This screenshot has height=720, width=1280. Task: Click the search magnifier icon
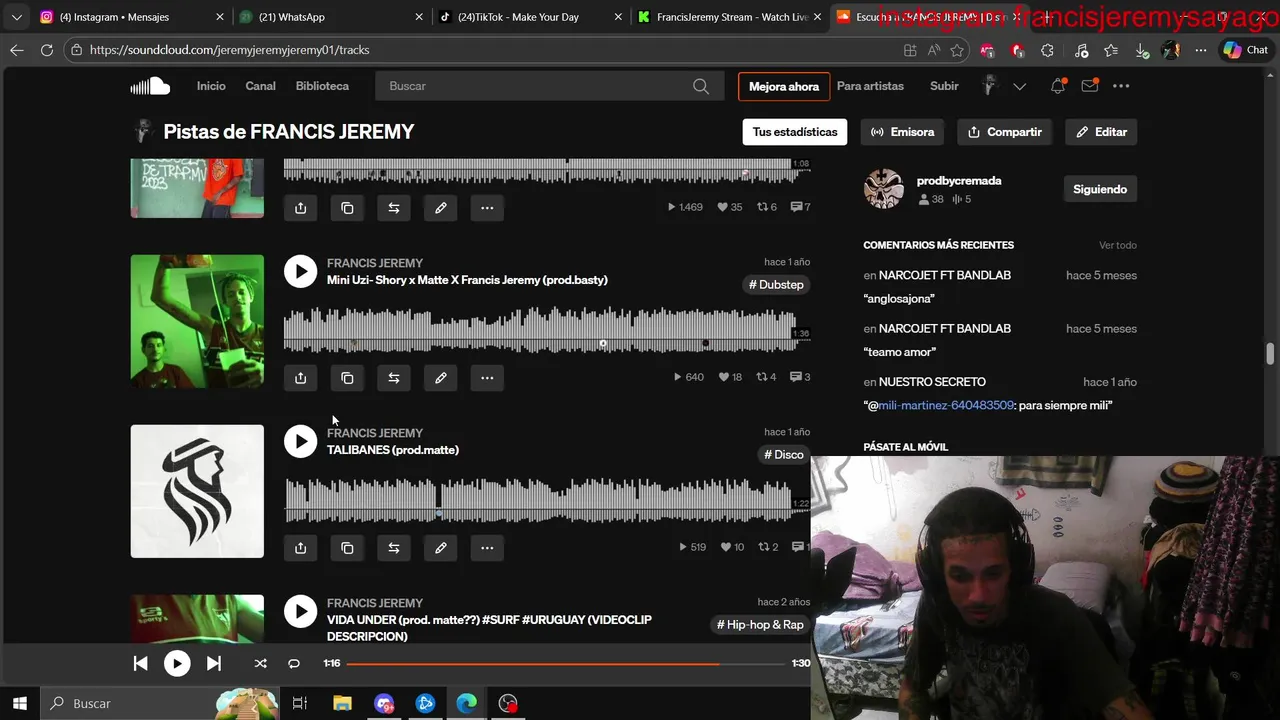(701, 86)
